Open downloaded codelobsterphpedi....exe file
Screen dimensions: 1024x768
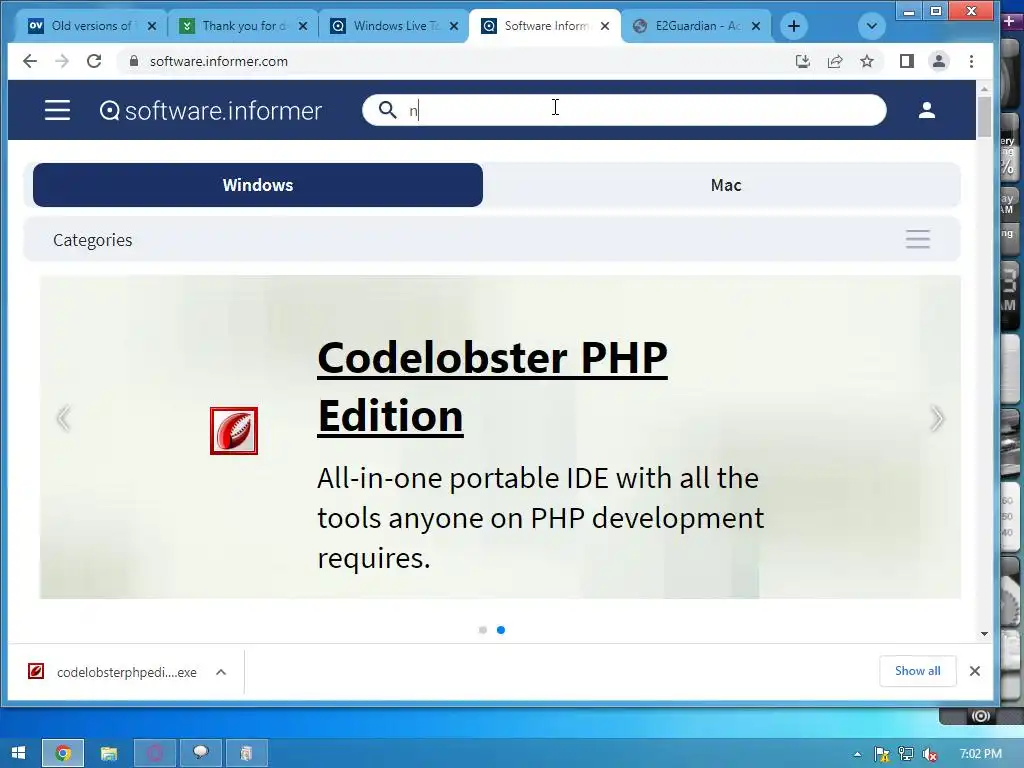[114, 672]
